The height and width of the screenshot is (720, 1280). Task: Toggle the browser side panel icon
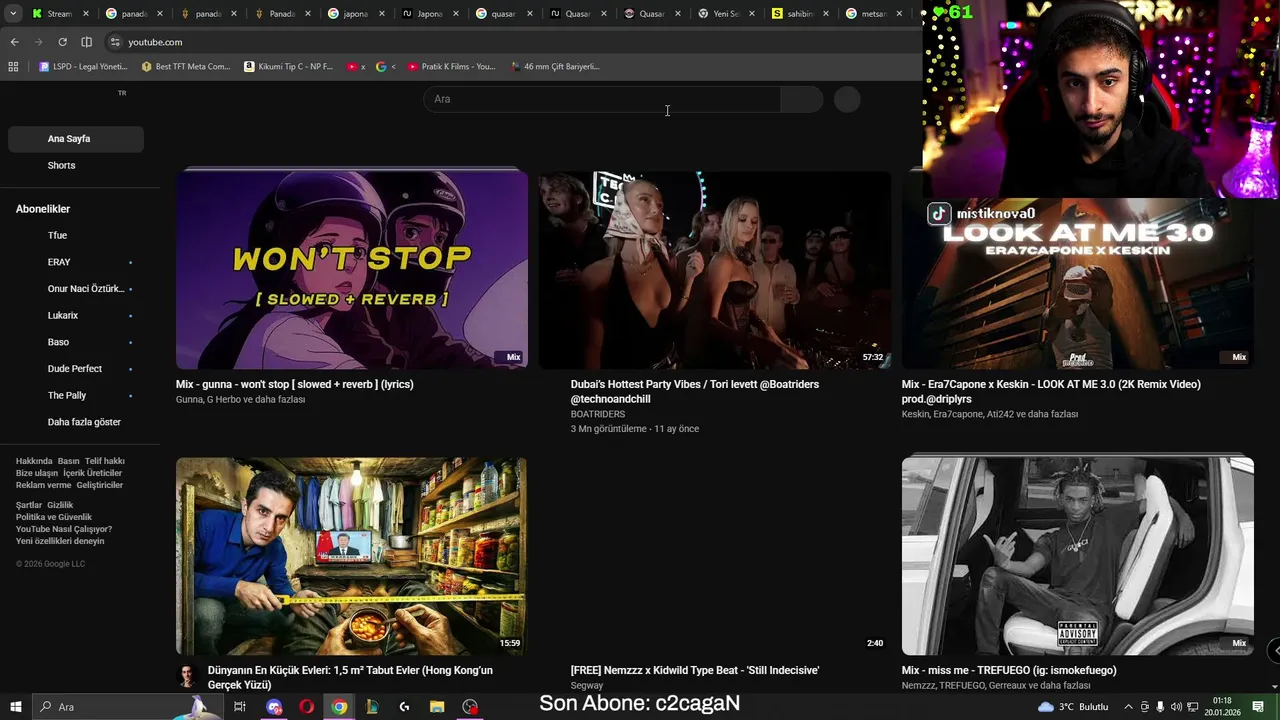click(x=86, y=42)
